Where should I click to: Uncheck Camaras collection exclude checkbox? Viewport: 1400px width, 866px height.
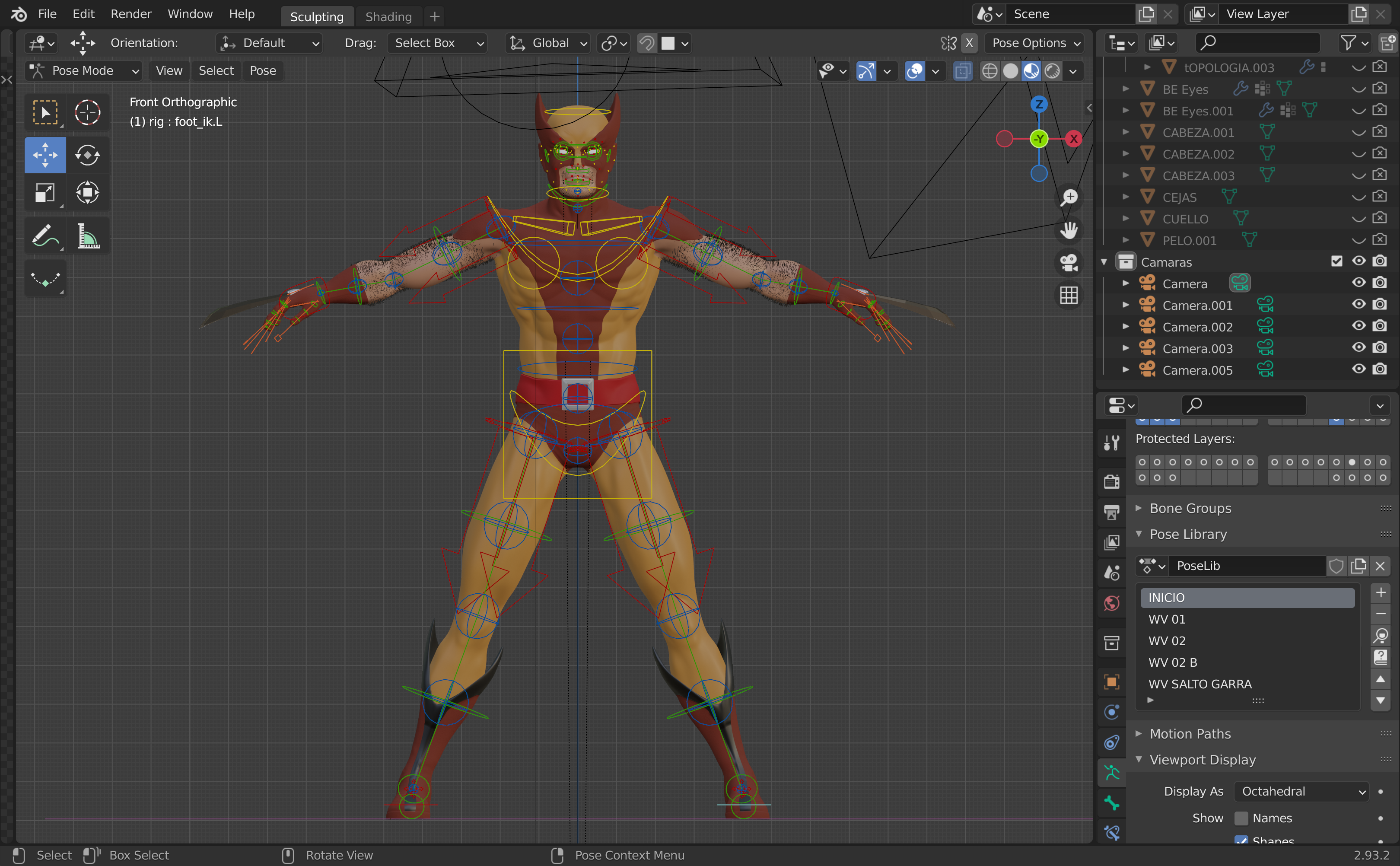click(1336, 262)
